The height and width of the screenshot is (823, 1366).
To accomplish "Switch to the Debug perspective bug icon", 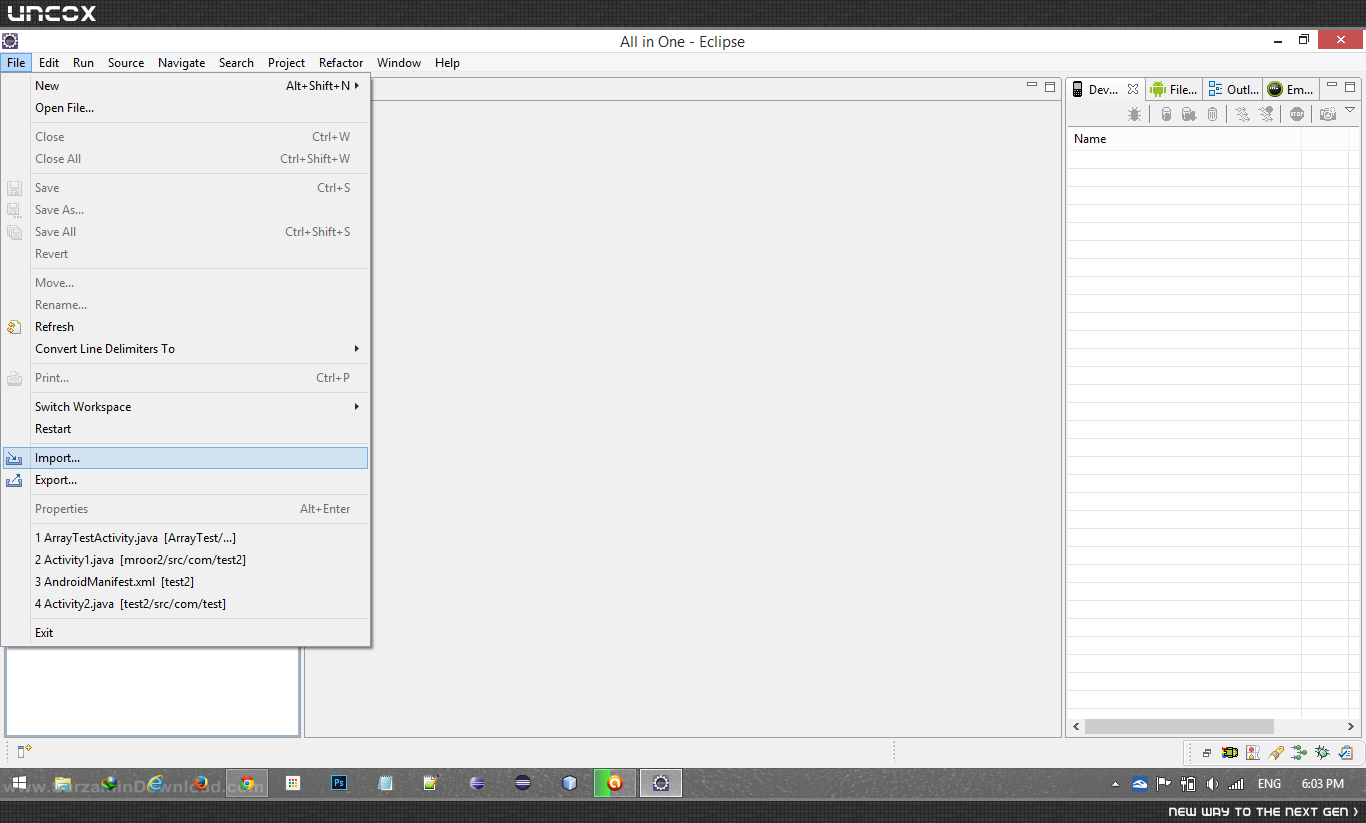I will [x=1322, y=753].
